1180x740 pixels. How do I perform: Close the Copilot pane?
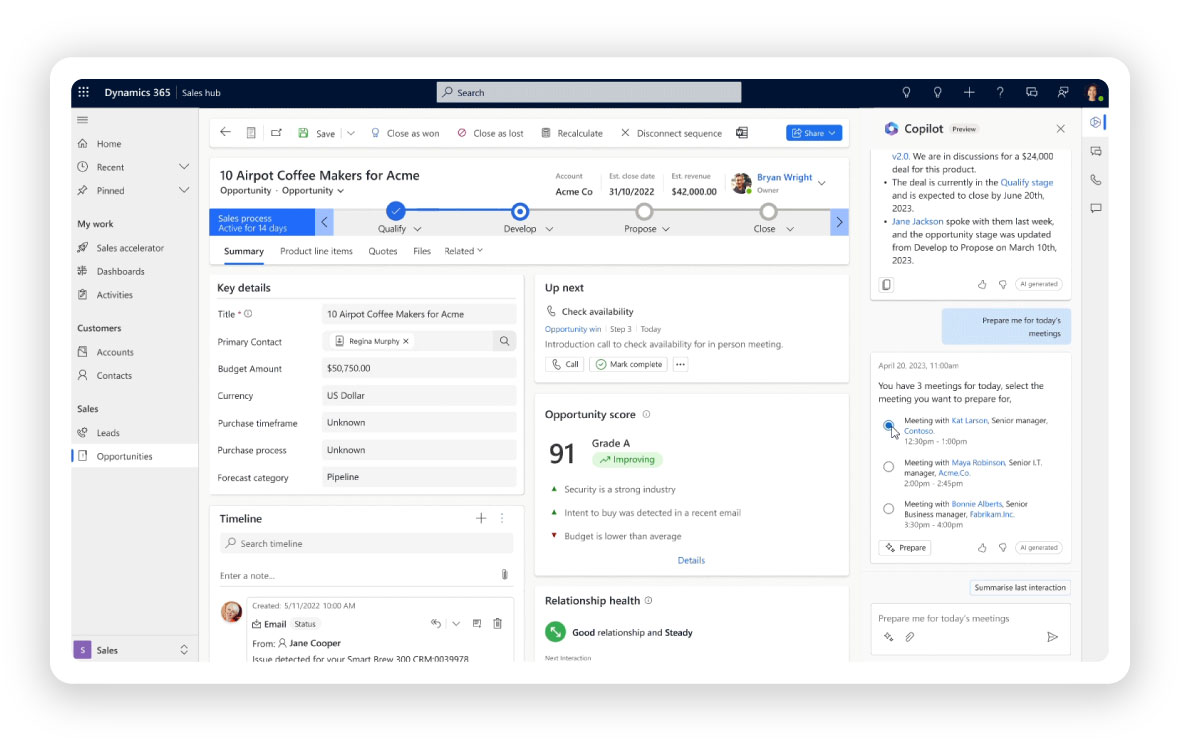point(1060,129)
